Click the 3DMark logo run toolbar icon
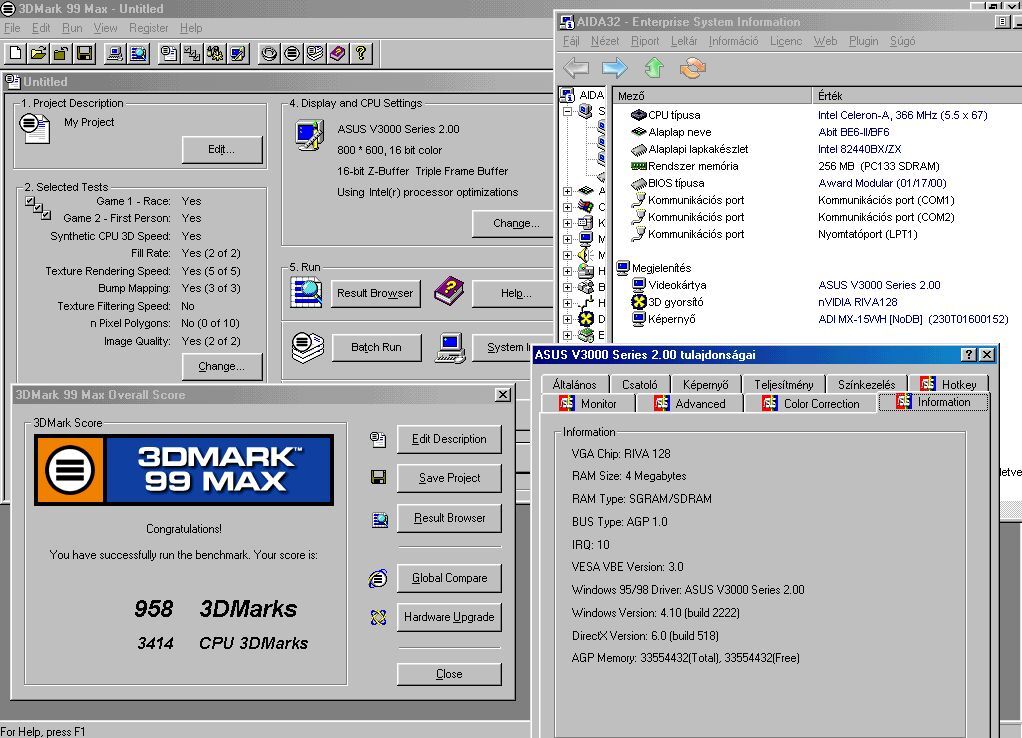The height and width of the screenshot is (738, 1022). [291, 53]
